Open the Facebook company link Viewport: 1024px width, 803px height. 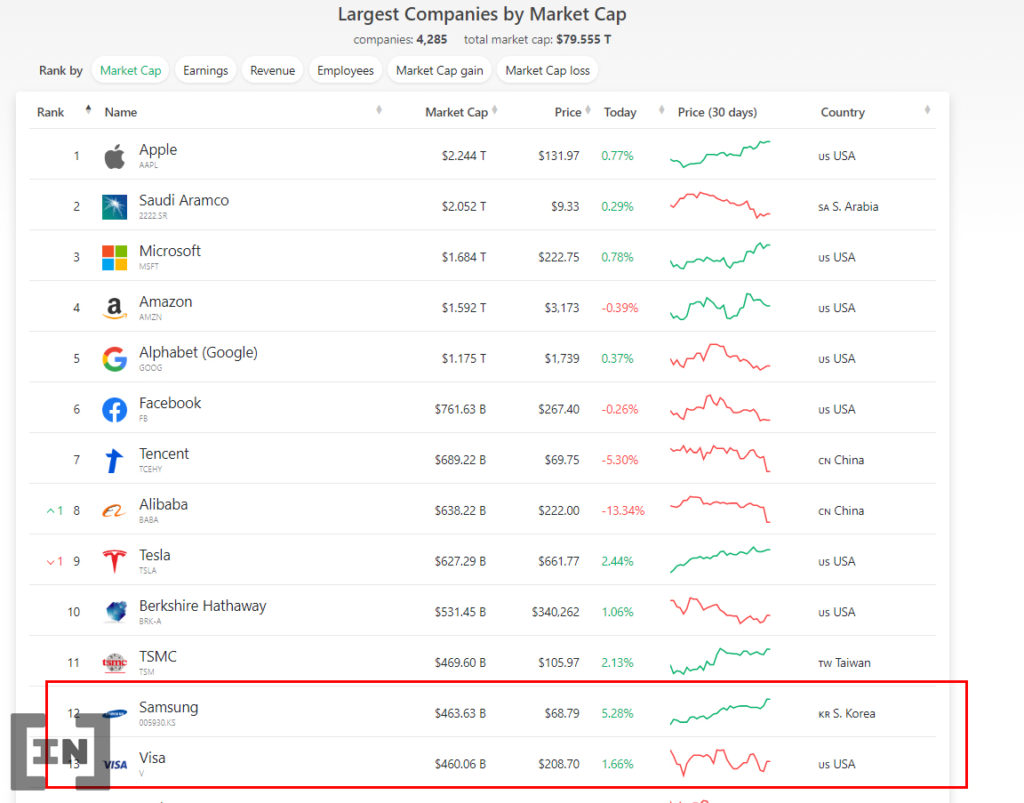click(170, 403)
